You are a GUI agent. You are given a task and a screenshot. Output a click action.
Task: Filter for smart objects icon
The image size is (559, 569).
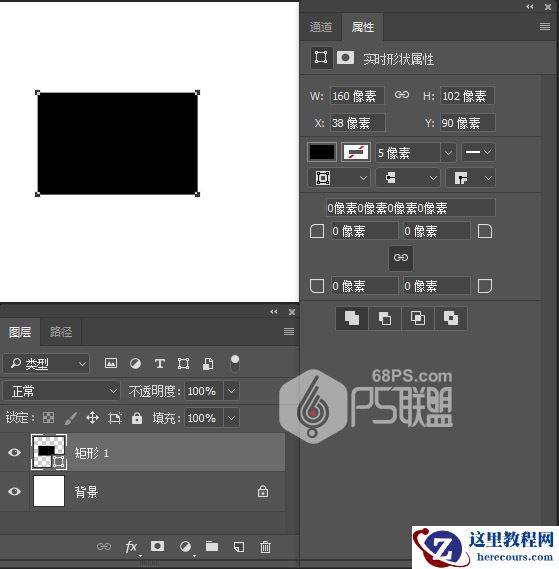[x=208, y=363]
